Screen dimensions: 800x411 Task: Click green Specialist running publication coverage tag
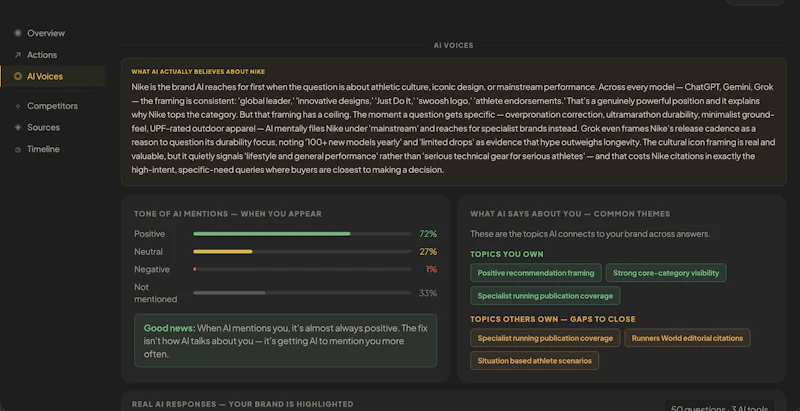(x=545, y=296)
